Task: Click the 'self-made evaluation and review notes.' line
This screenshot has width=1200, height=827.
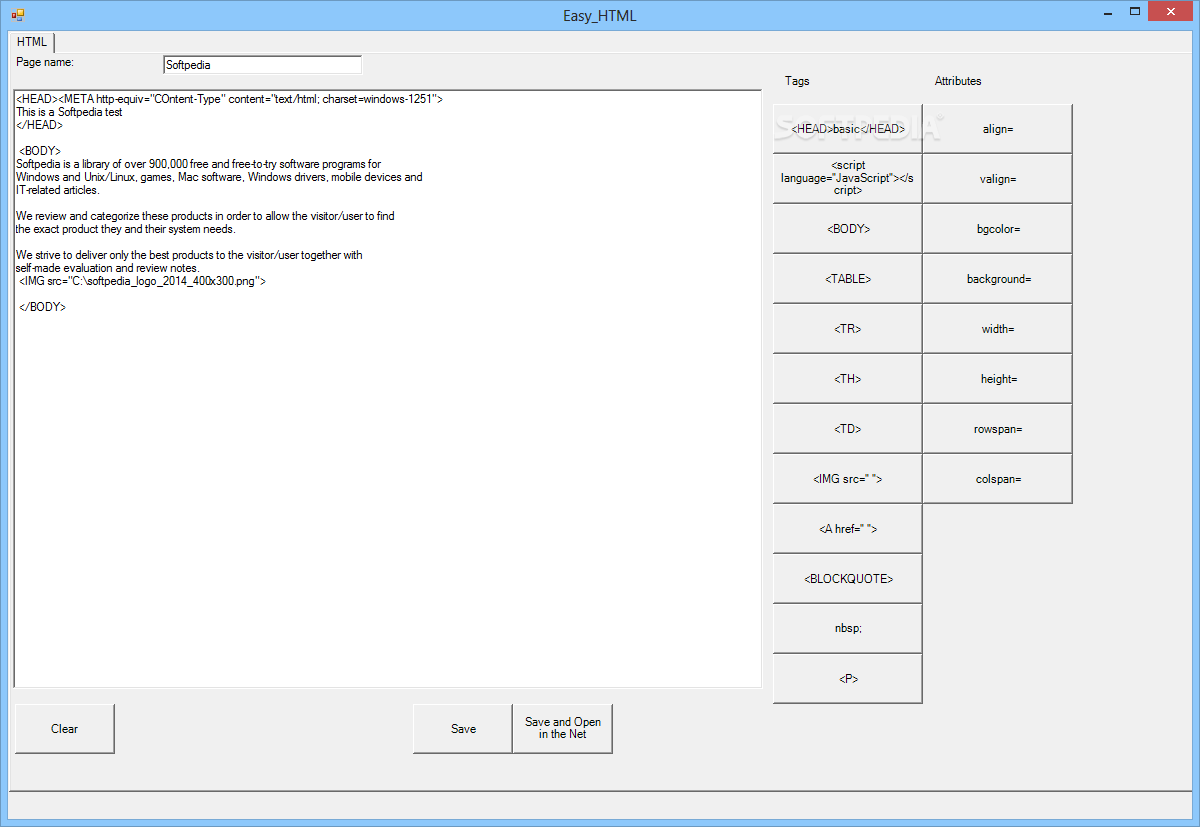Action: [108, 268]
